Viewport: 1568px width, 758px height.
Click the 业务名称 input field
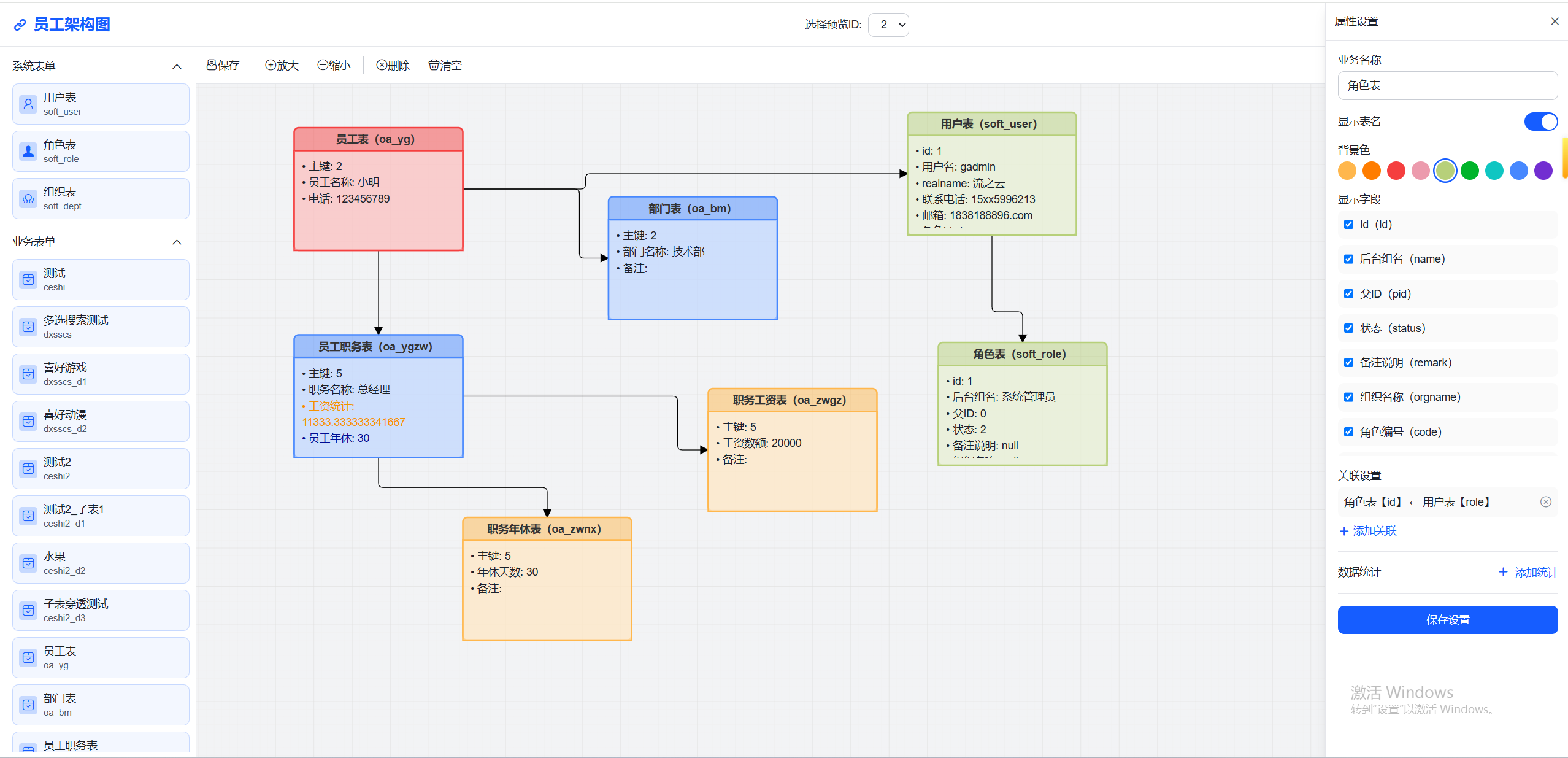click(1447, 86)
